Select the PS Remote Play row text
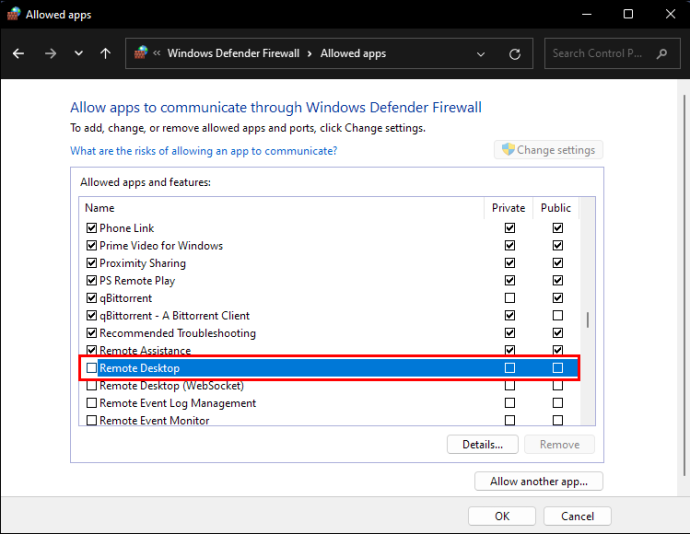Viewport: 690px width, 534px height. point(137,281)
